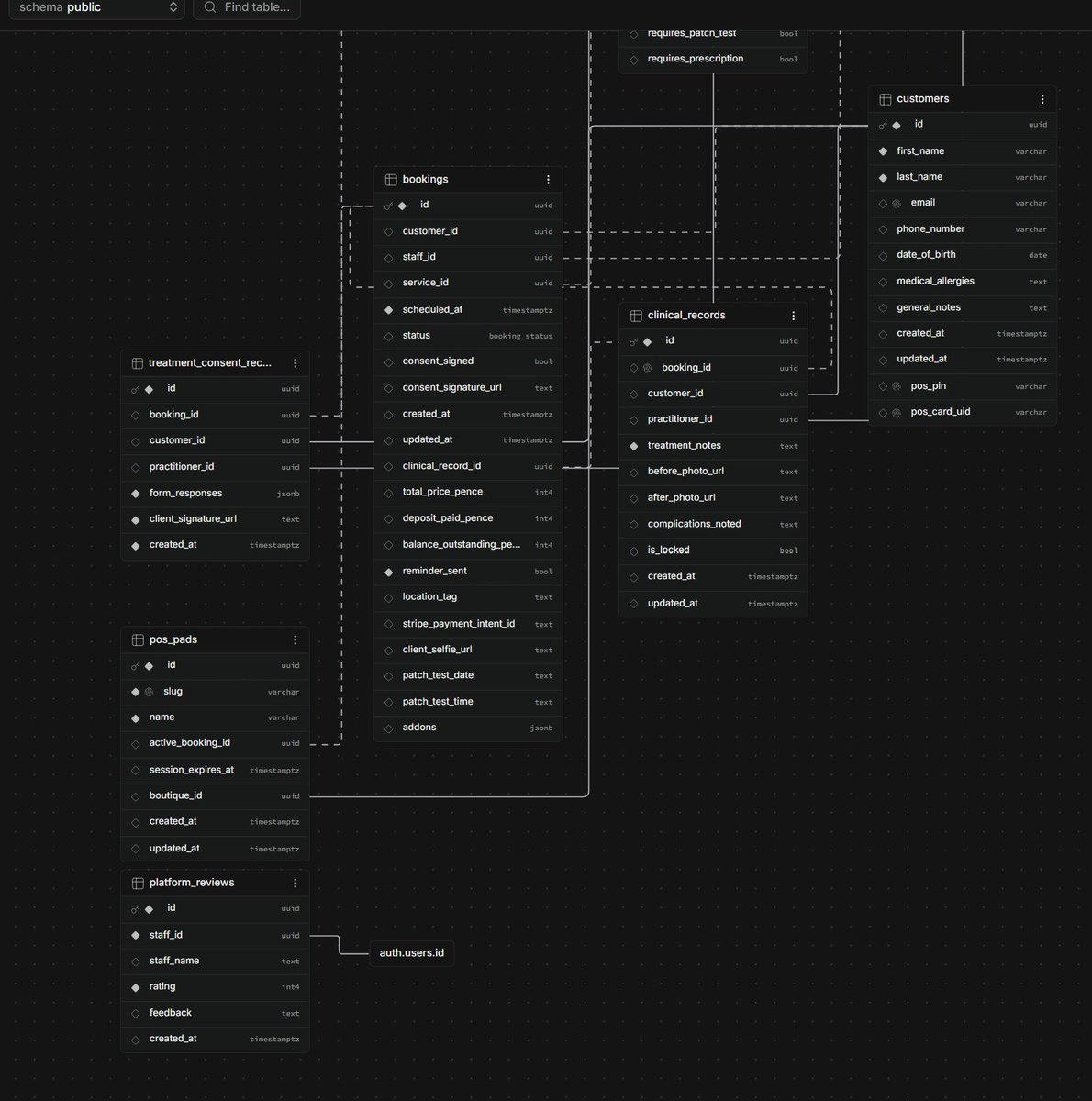
Task: Click the nullable diamond beside medical_allergies
Action: pos(883,282)
